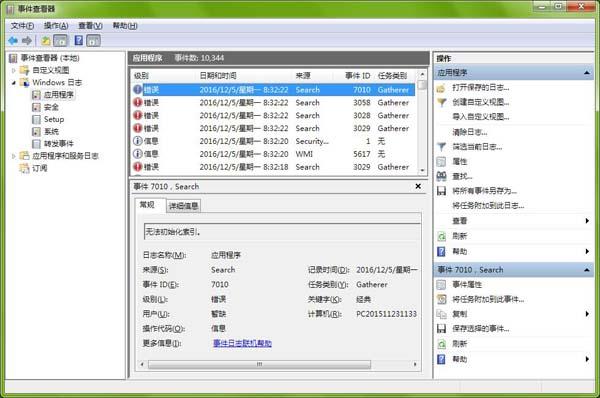Click the Back arrow toolbar icon
Image resolution: width=600 pixels, height=398 pixels.
pyautogui.click(x=13, y=41)
